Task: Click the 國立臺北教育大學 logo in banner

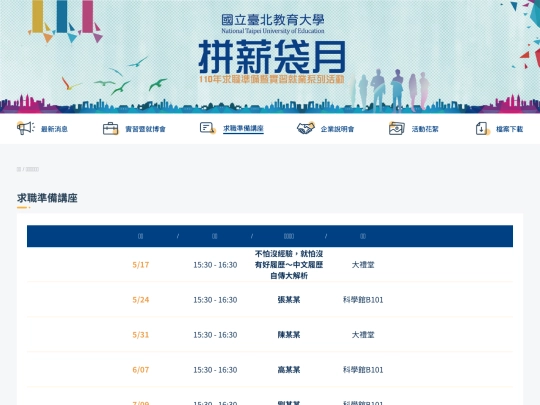Action: coord(273,24)
